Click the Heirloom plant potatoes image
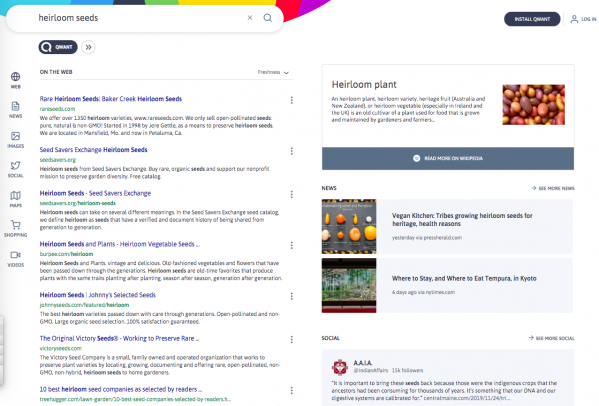 533,105
